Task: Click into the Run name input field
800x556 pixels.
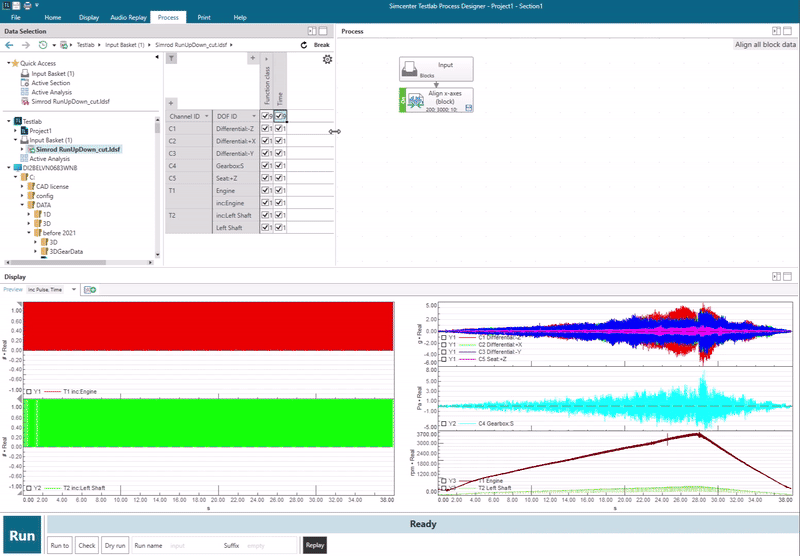Action: [x=194, y=546]
